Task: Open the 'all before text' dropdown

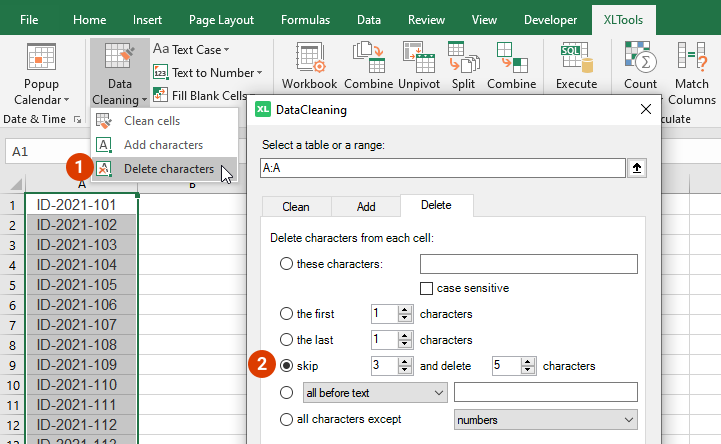Action: pyautogui.click(x=375, y=393)
